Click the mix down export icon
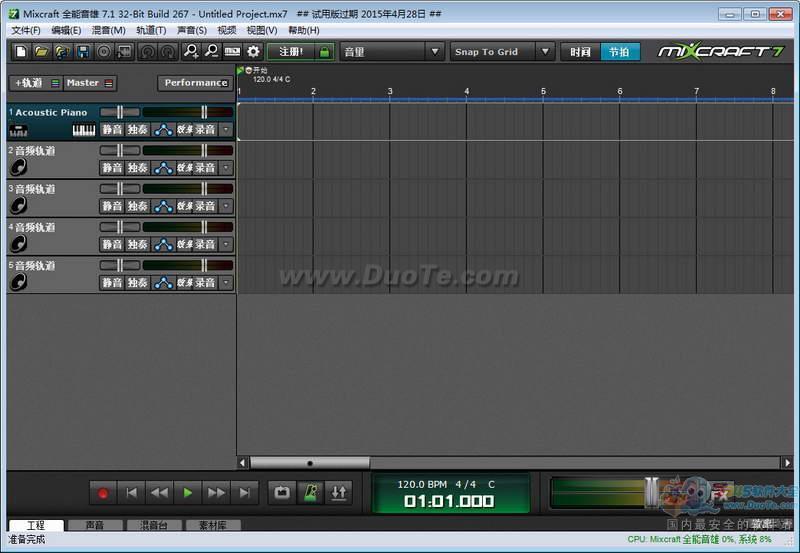Viewport: 800px width, 553px height. [125, 52]
